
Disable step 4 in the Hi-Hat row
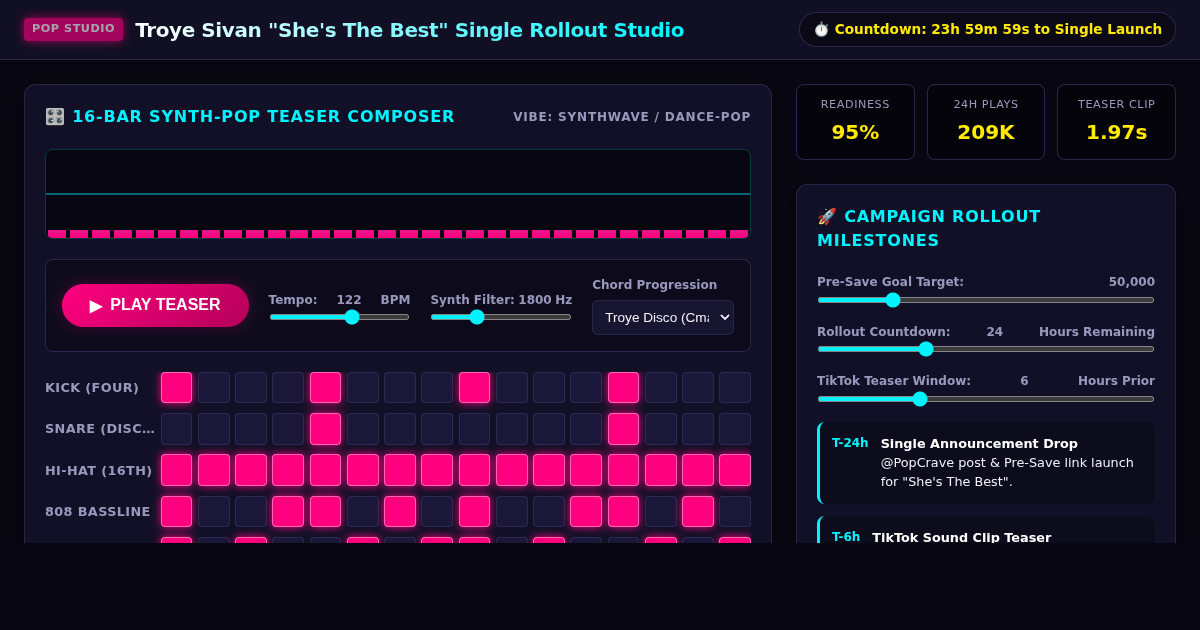point(288,470)
